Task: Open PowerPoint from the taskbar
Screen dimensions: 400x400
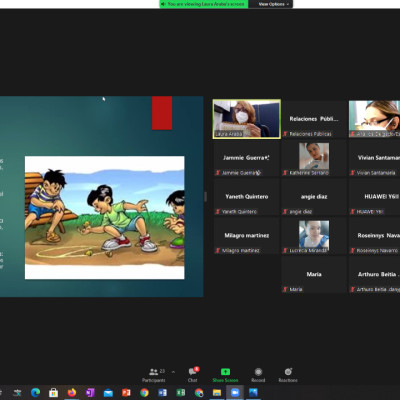Action: [126, 392]
